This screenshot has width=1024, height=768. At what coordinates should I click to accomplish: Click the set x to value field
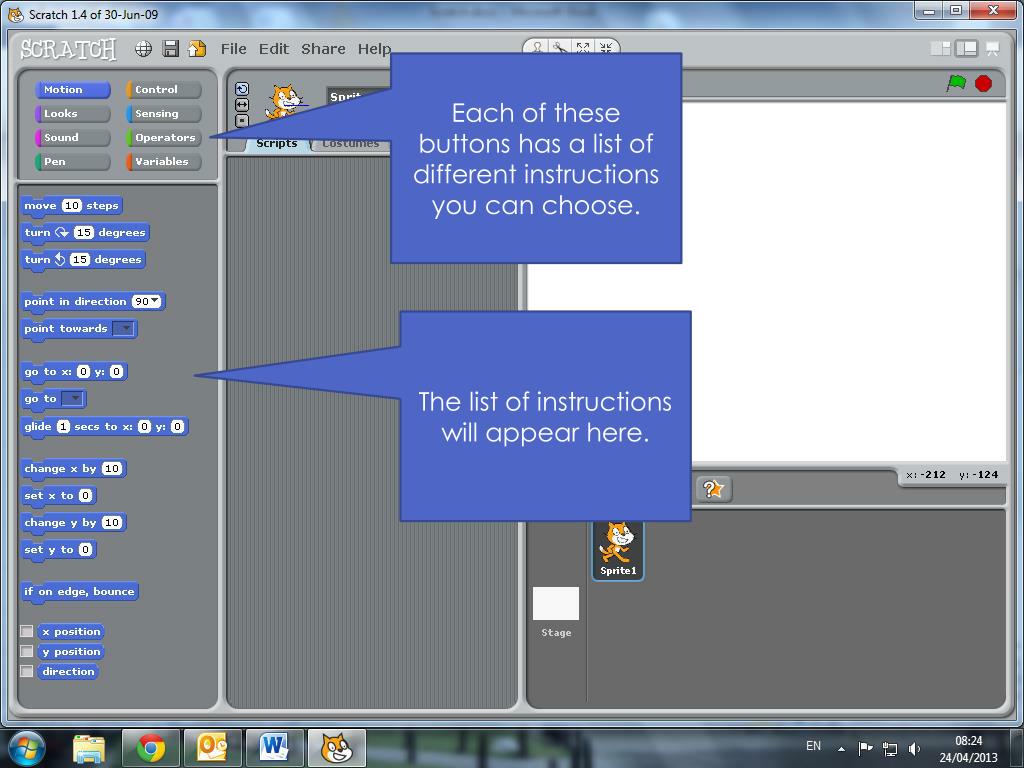(x=85, y=496)
